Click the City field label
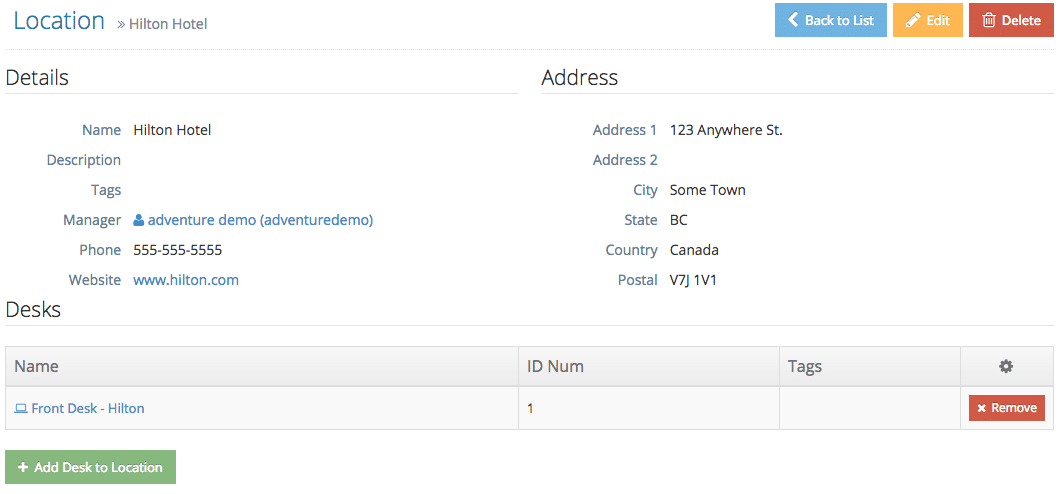The height and width of the screenshot is (494, 1062). coord(645,190)
